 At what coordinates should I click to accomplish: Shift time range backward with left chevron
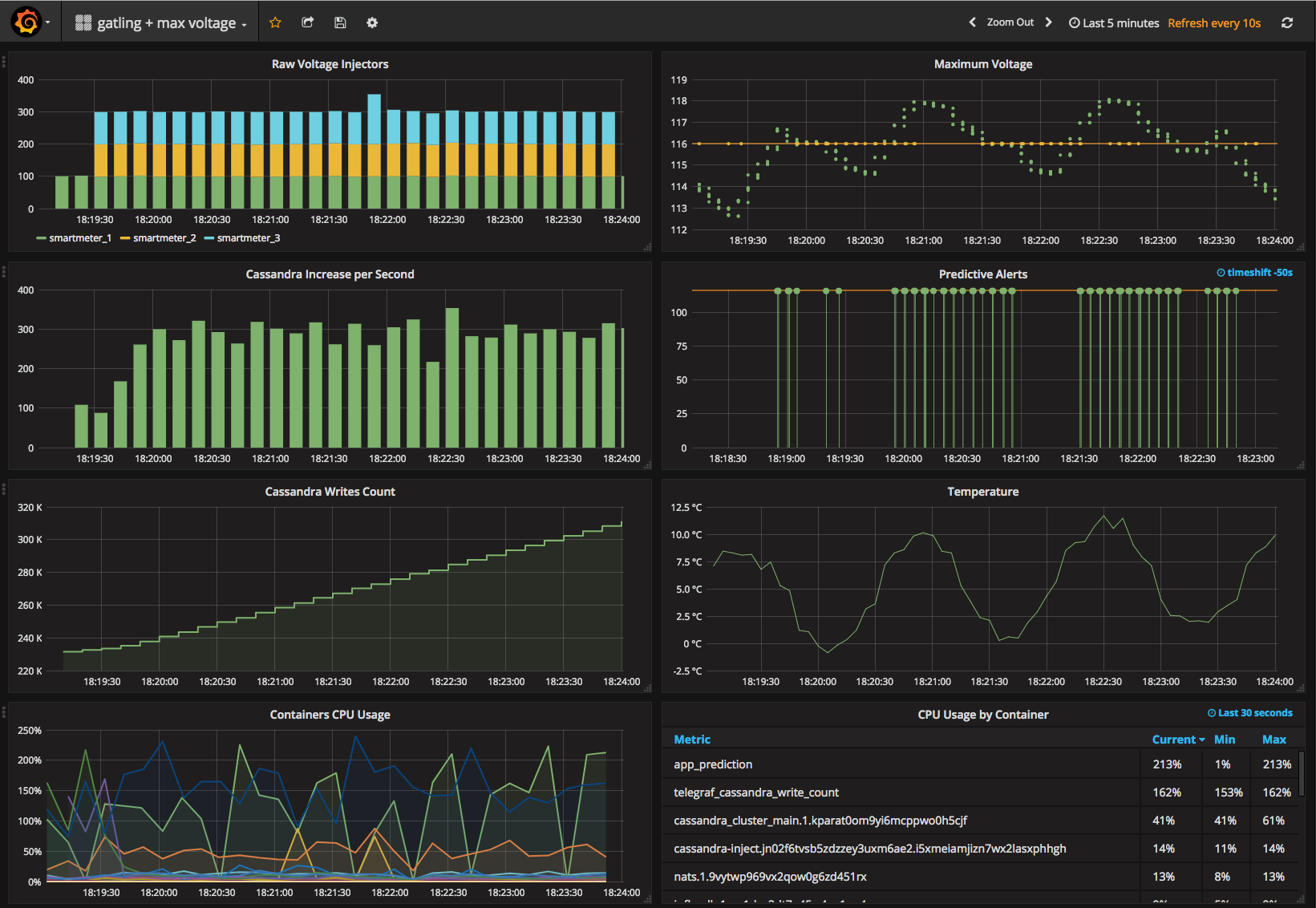click(x=972, y=22)
